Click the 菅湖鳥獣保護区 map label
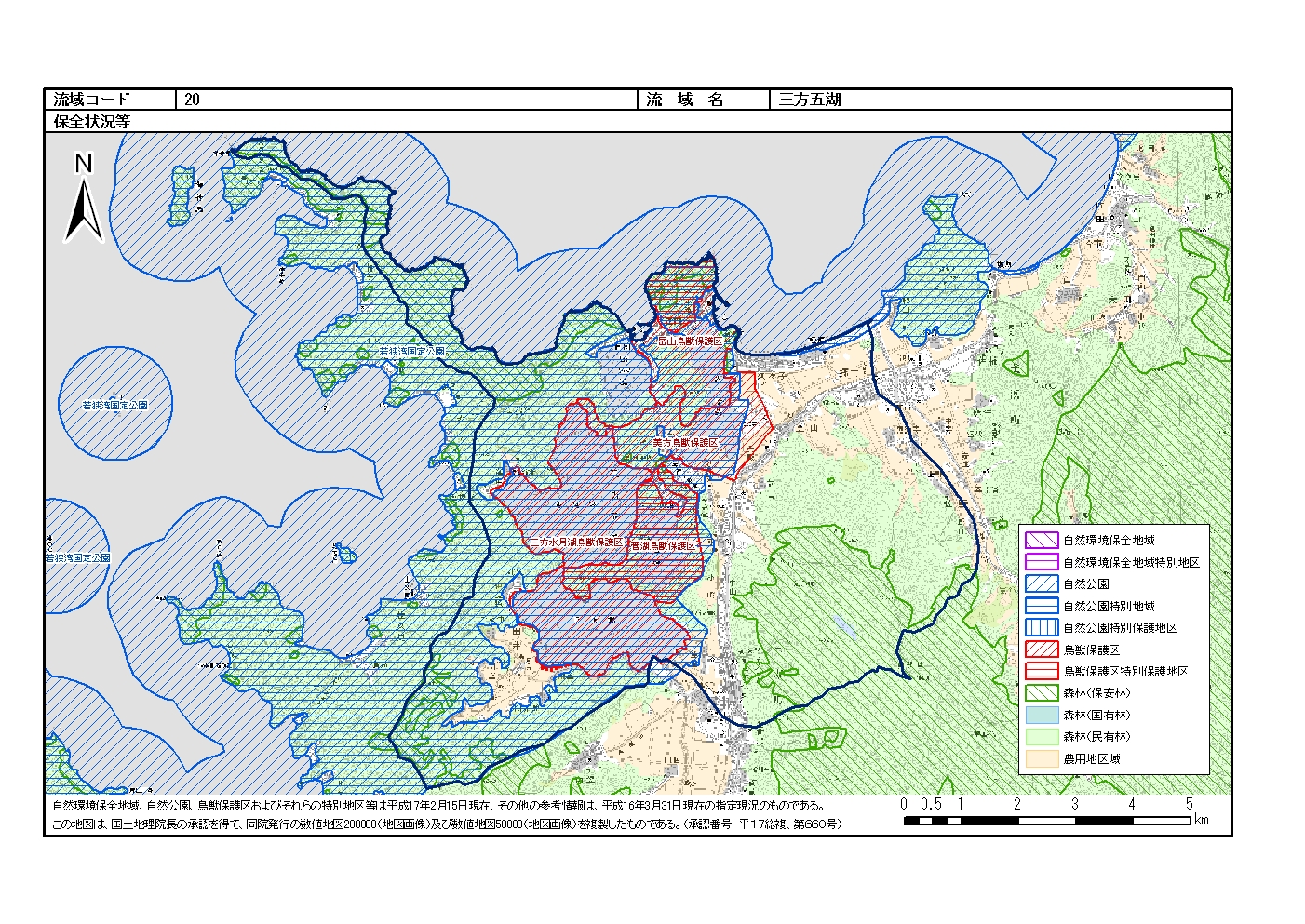The height and width of the screenshot is (924, 1305). pyautogui.click(x=663, y=545)
